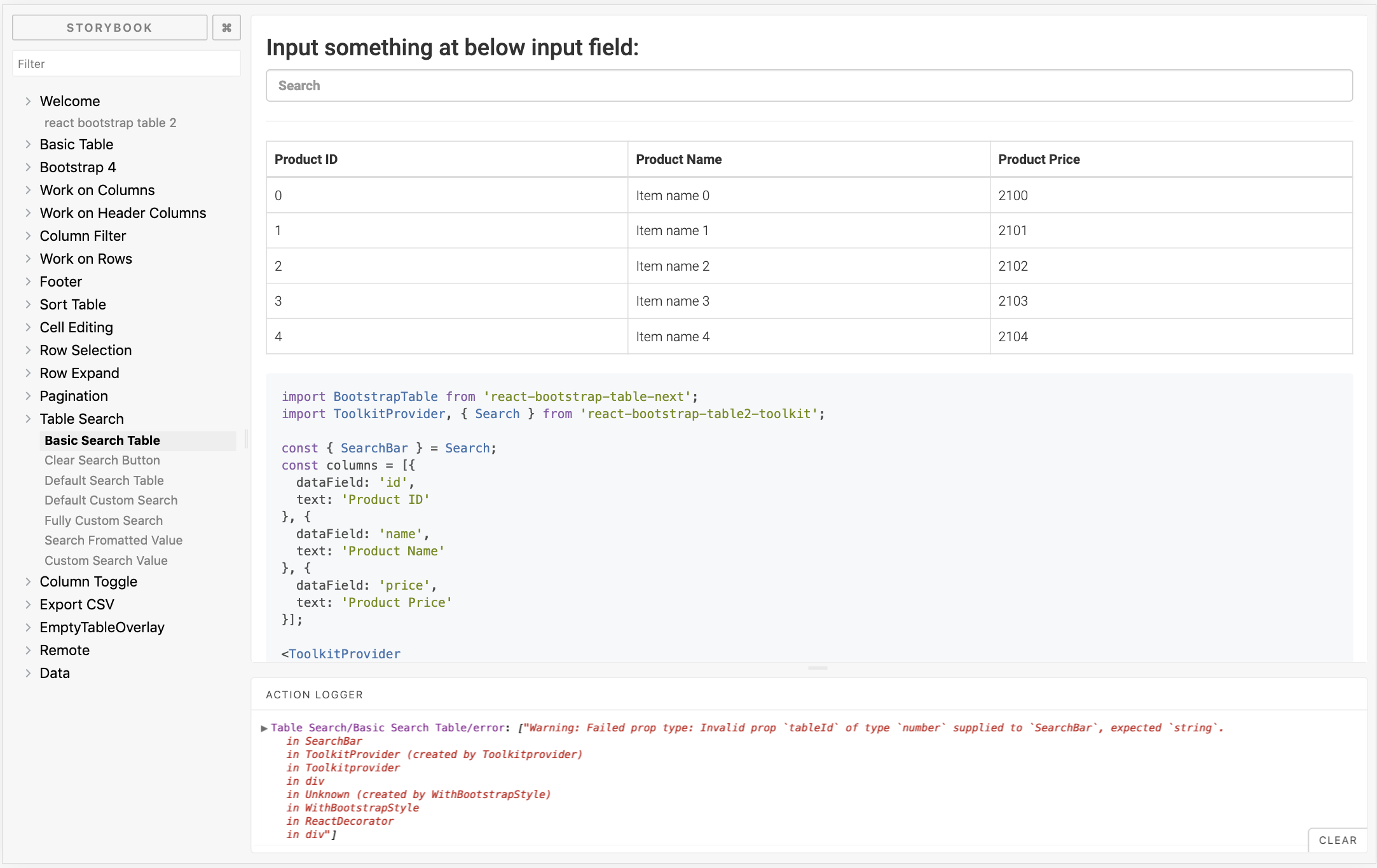Screen dimensions: 1377x868
Task: Expand the Pagination section
Action: click(x=29, y=396)
